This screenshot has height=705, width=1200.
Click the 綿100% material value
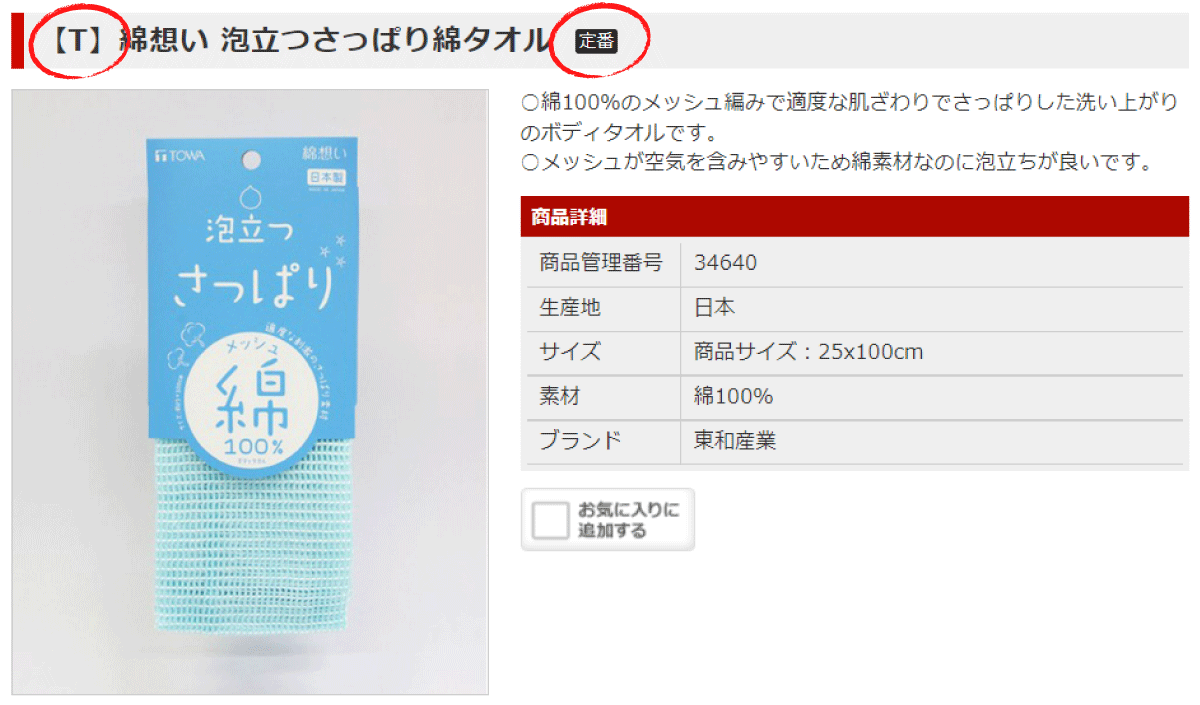733,397
